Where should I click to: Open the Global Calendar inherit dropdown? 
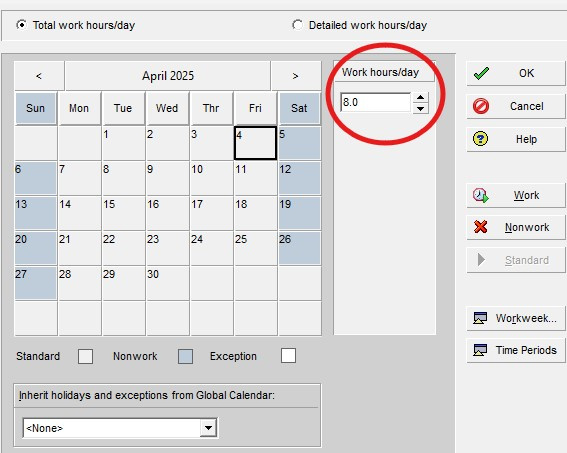click(x=208, y=428)
